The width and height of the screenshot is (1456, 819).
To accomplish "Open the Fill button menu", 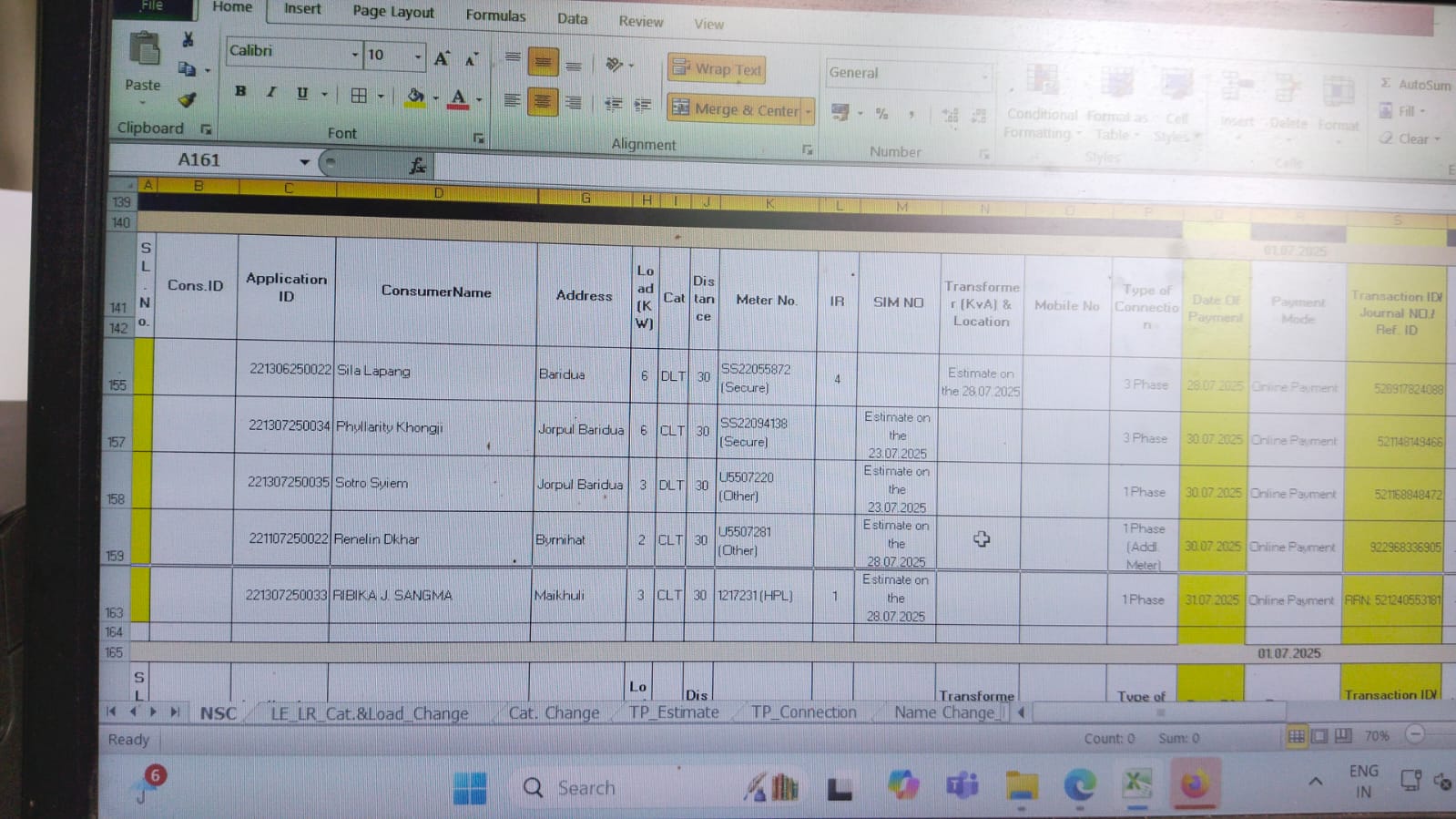I will click(1402, 111).
